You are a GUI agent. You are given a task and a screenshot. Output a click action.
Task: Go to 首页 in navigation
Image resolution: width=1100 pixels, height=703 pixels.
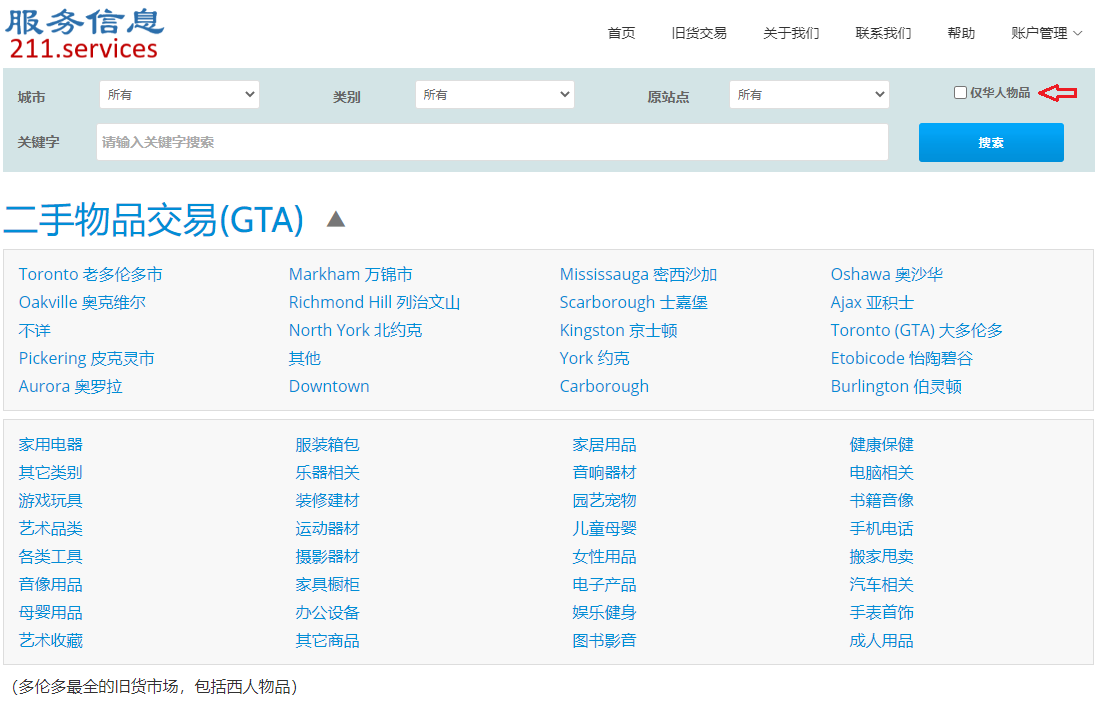(x=621, y=33)
